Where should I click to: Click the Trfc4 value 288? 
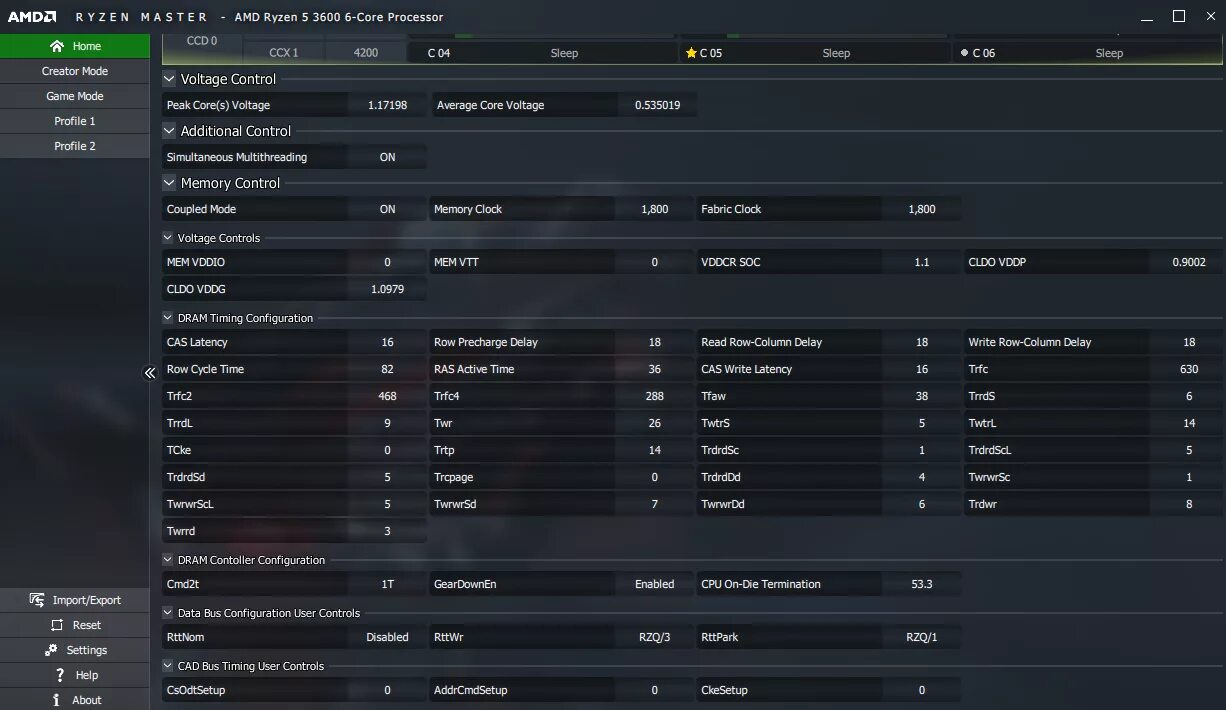point(654,396)
